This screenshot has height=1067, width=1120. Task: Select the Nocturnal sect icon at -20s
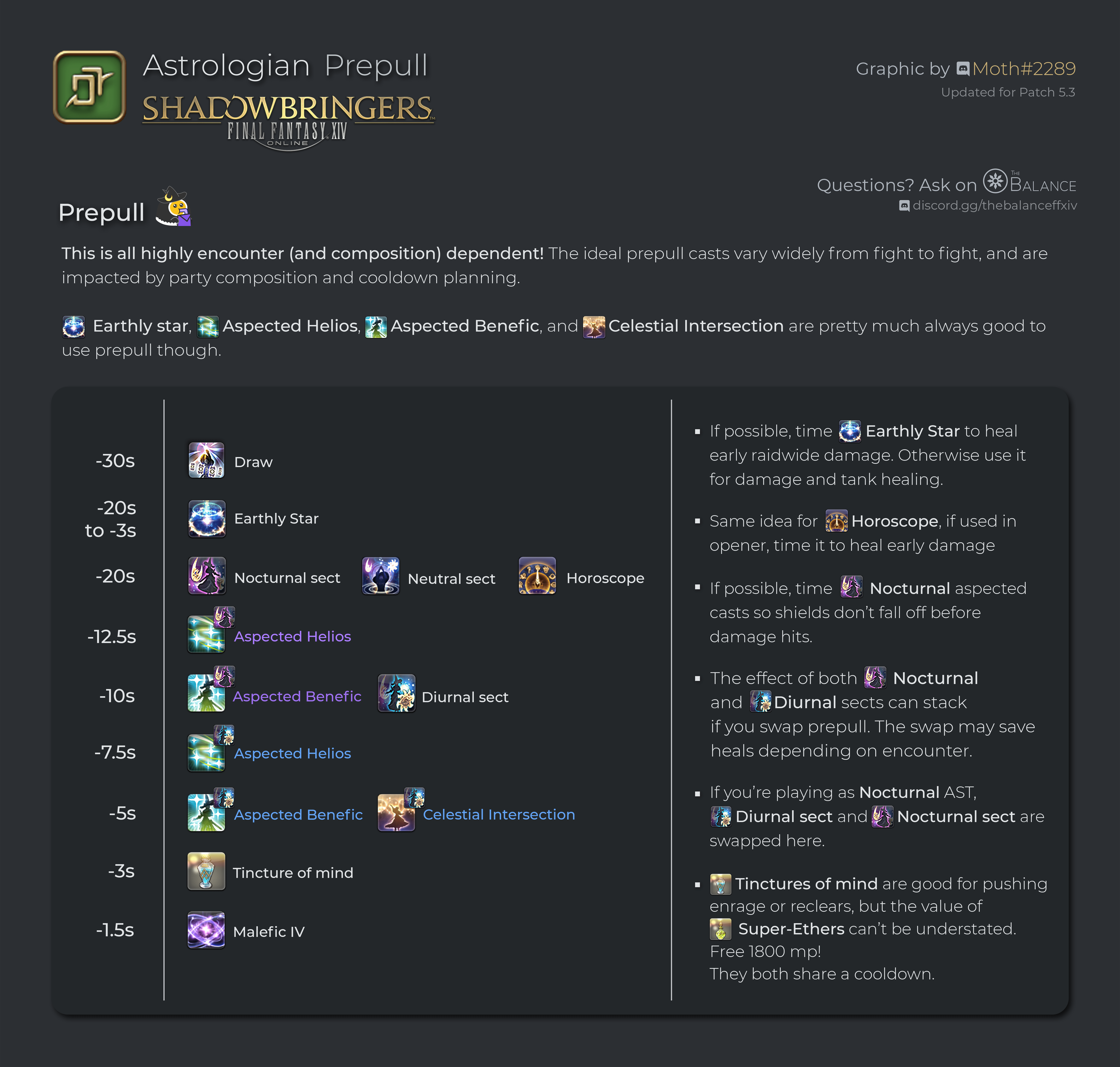[207, 576]
